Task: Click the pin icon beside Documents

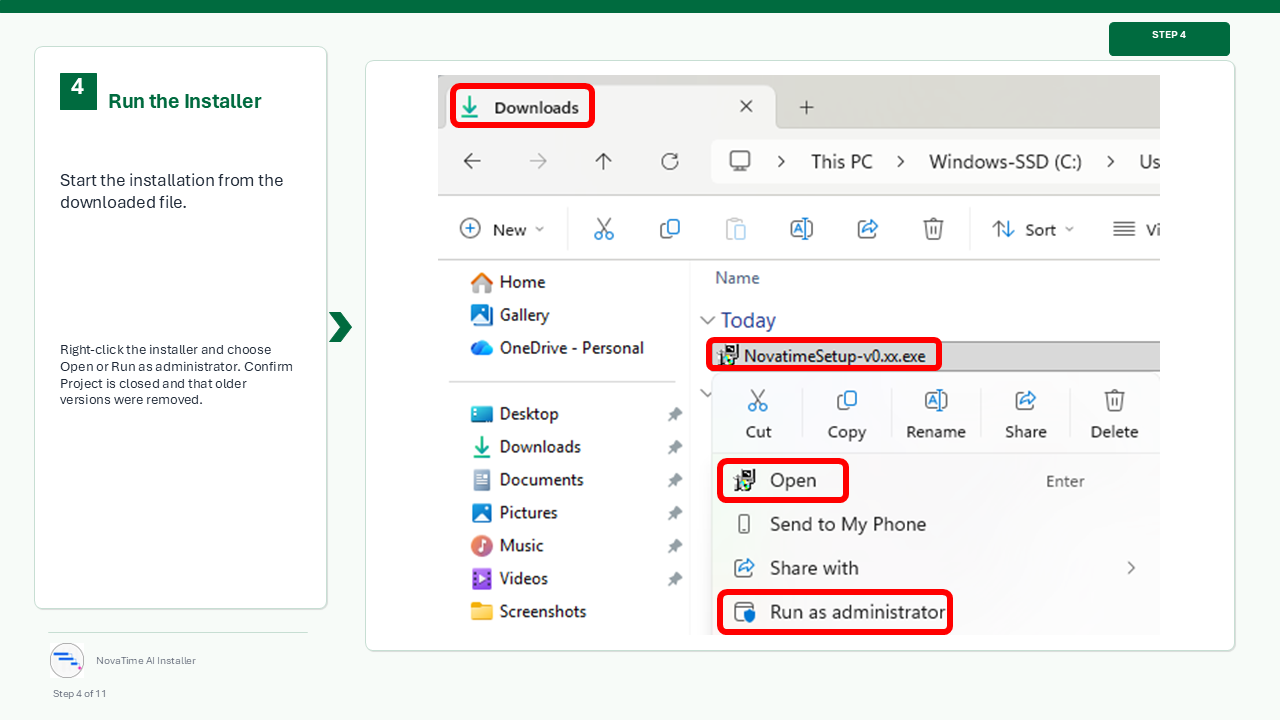Action: tap(675, 480)
